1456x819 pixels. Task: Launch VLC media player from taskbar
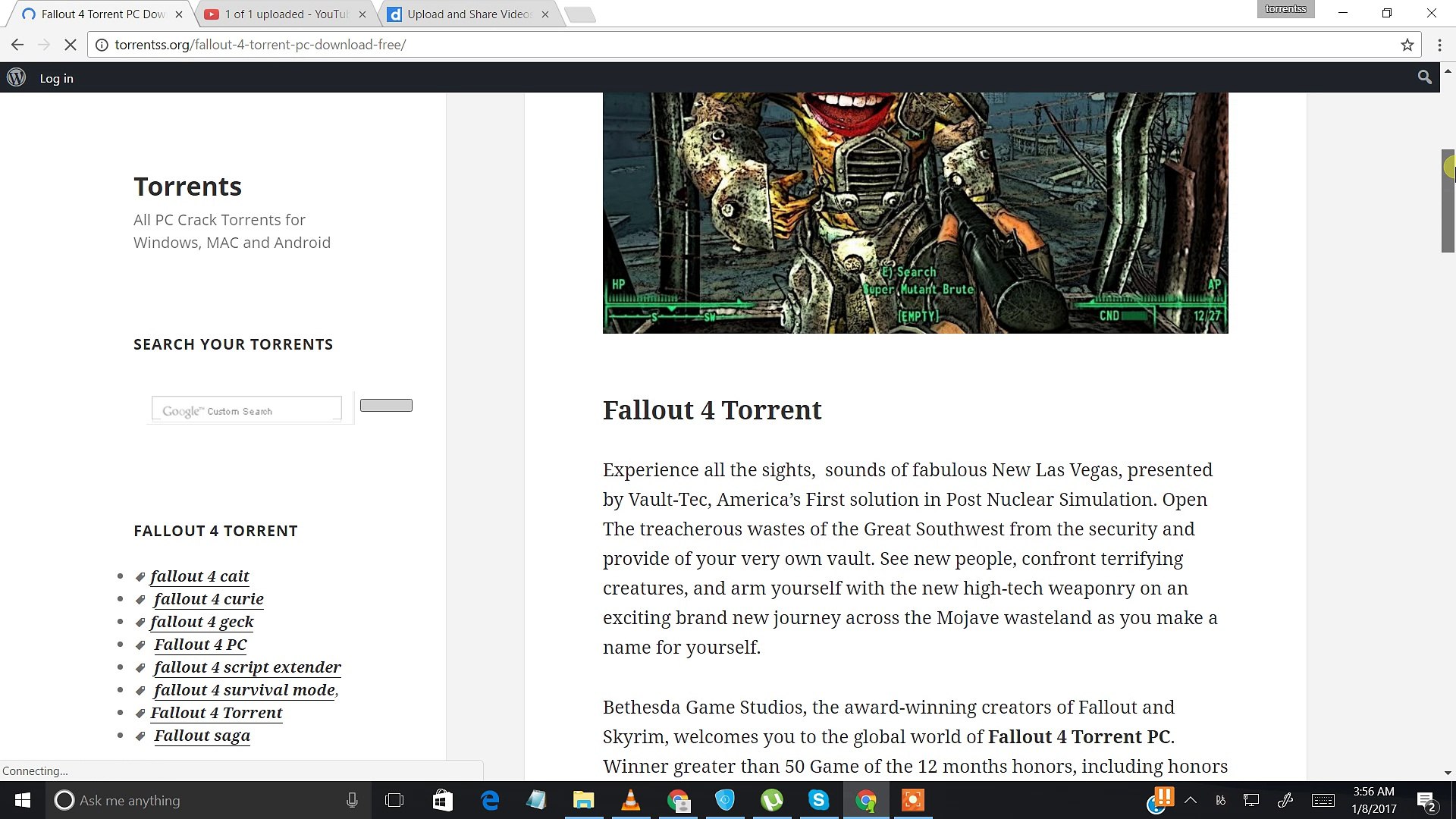(630, 800)
